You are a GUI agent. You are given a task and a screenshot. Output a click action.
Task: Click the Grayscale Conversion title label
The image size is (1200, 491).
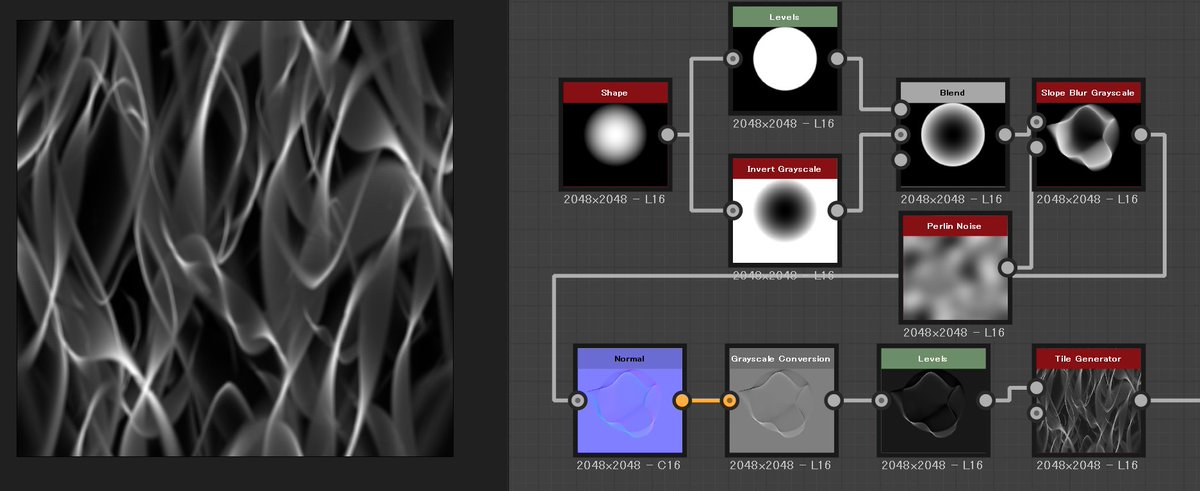780,358
